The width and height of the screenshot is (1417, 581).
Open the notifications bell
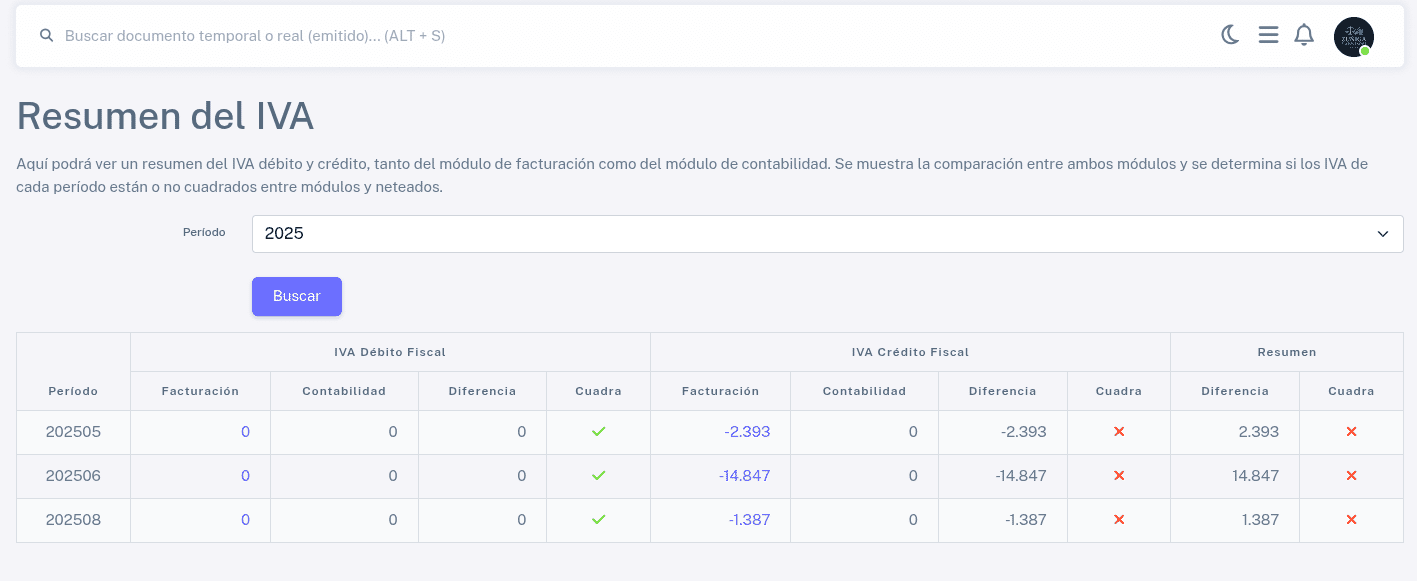1304,35
